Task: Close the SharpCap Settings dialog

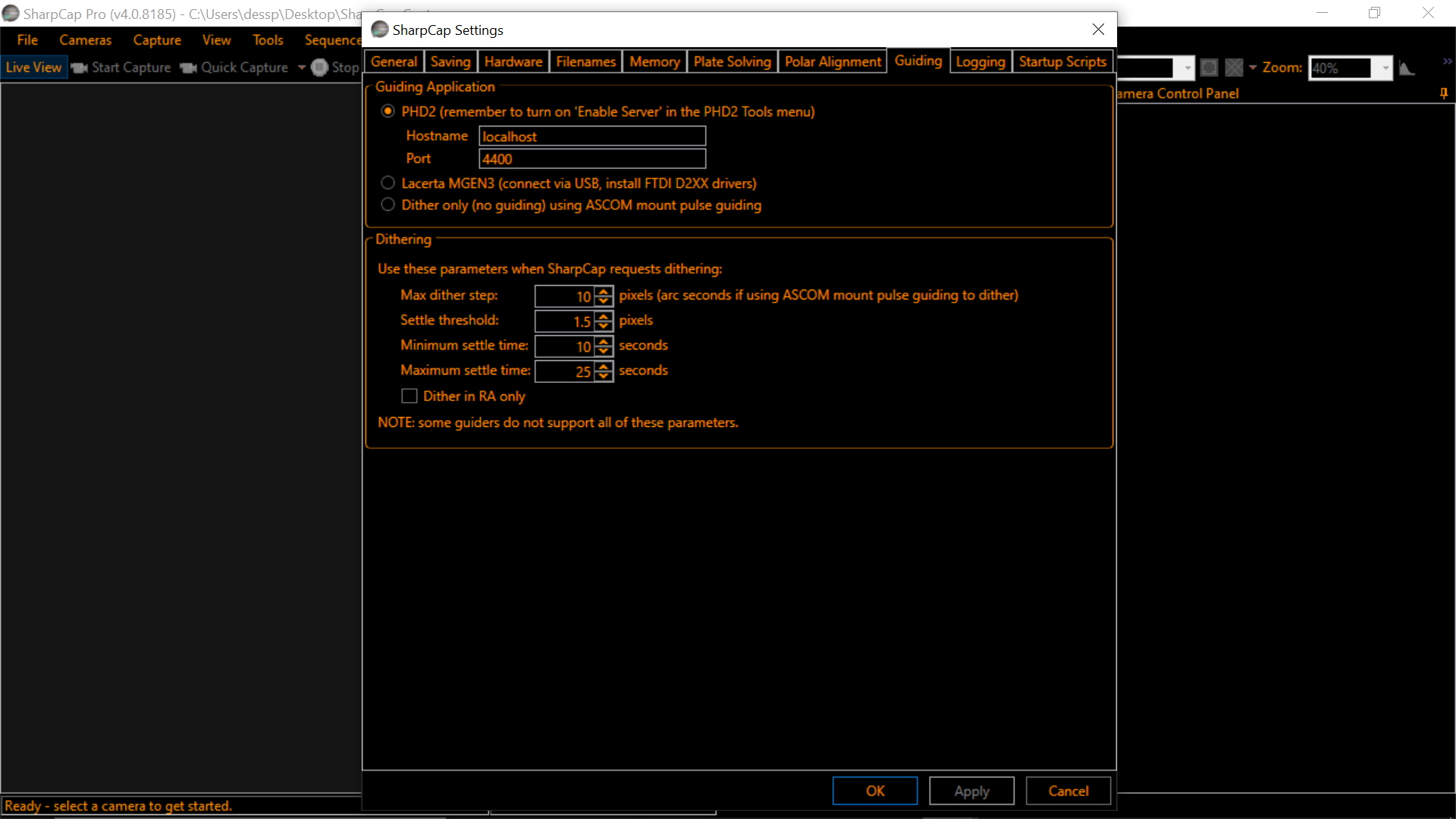Action: click(x=1098, y=30)
